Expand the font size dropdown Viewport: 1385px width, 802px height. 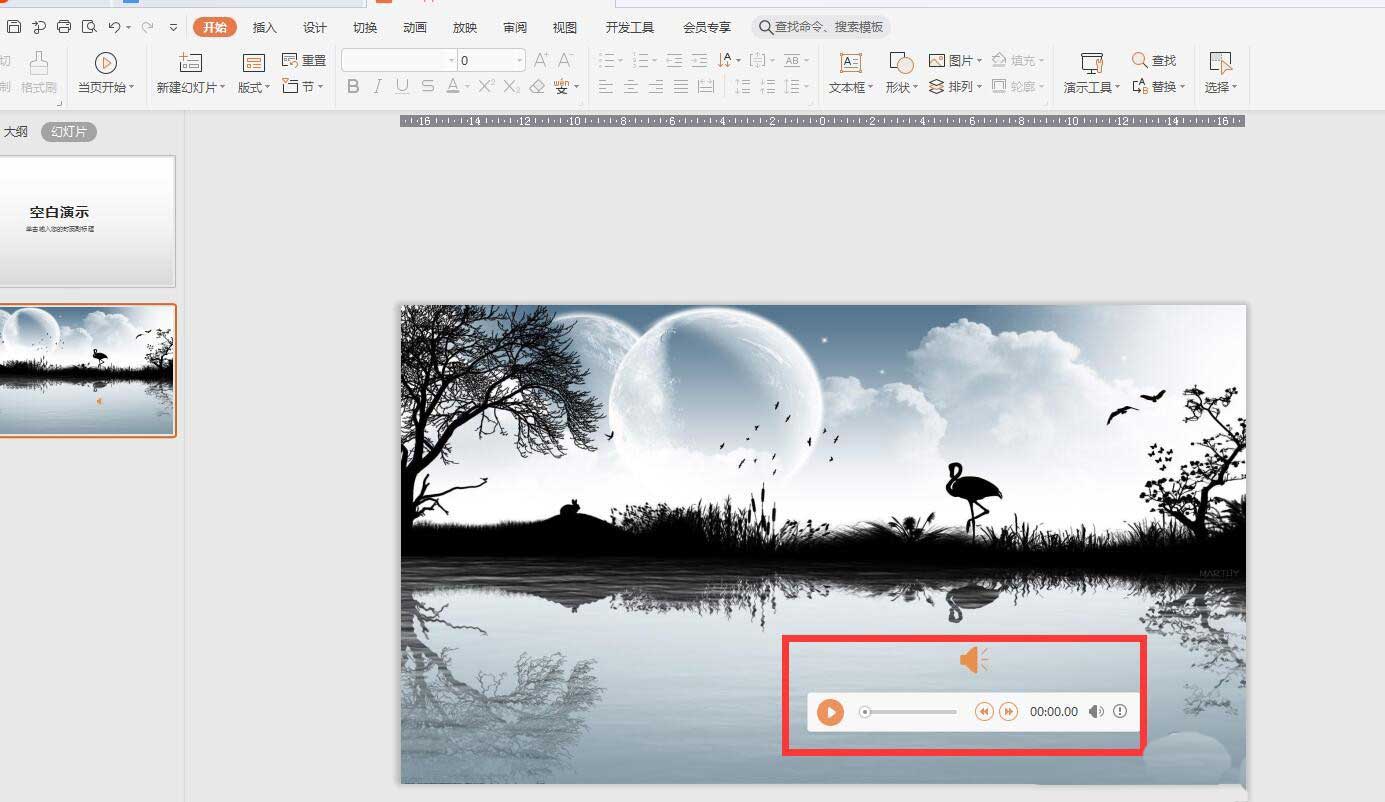coord(519,59)
